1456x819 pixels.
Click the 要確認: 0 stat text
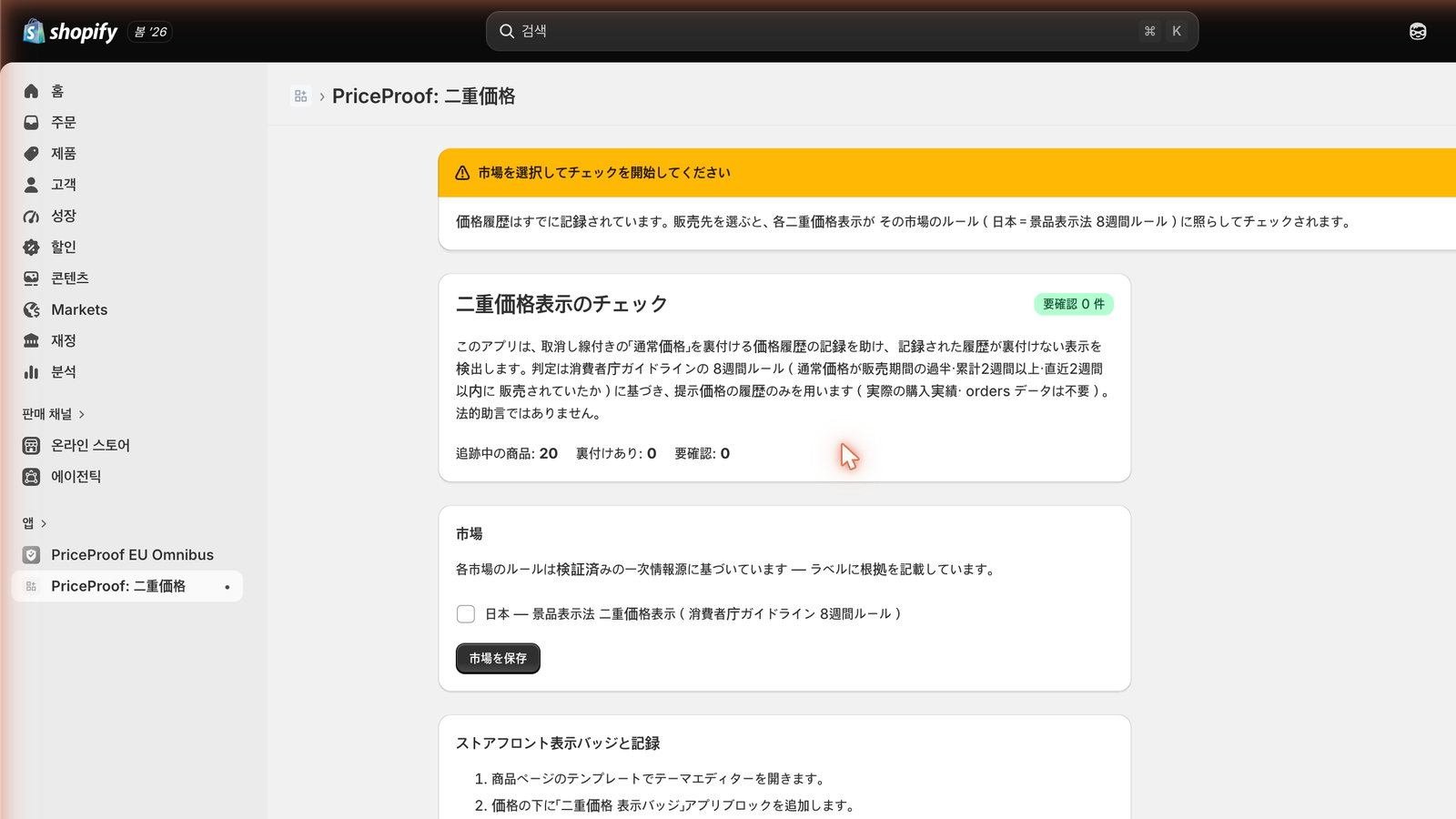click(702, 453)
